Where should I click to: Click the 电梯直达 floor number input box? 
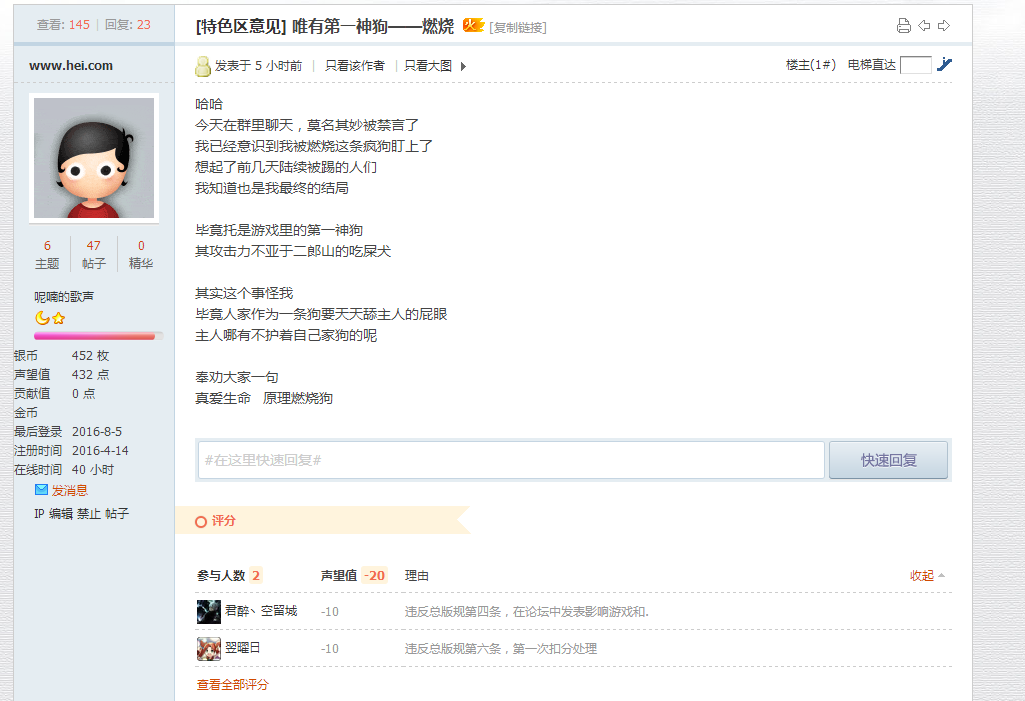pyautogui.click(x=916, y=64)
